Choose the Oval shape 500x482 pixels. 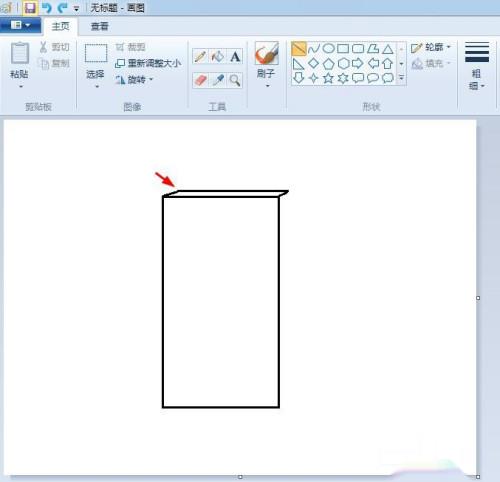329,49
